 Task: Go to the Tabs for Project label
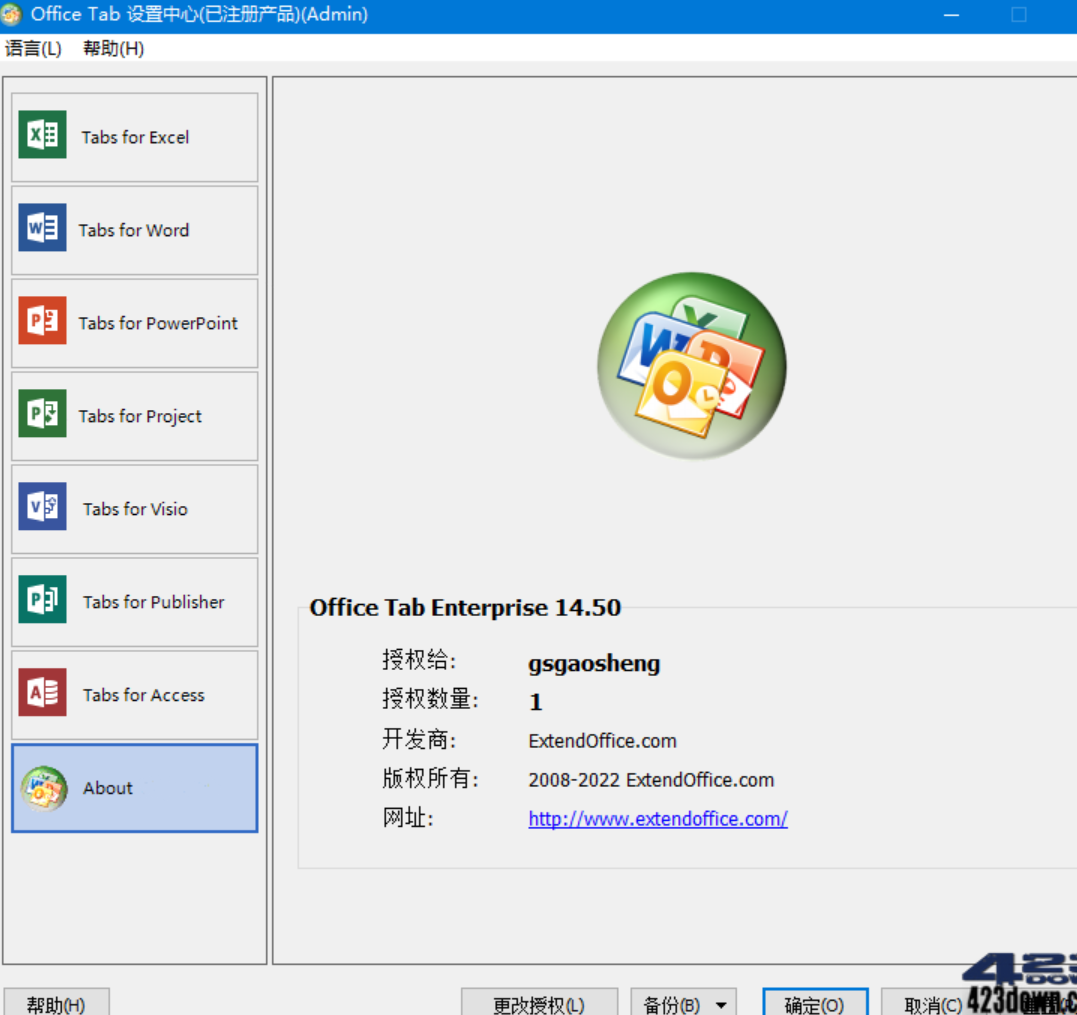pyautogui.click(x=140, y=416)
